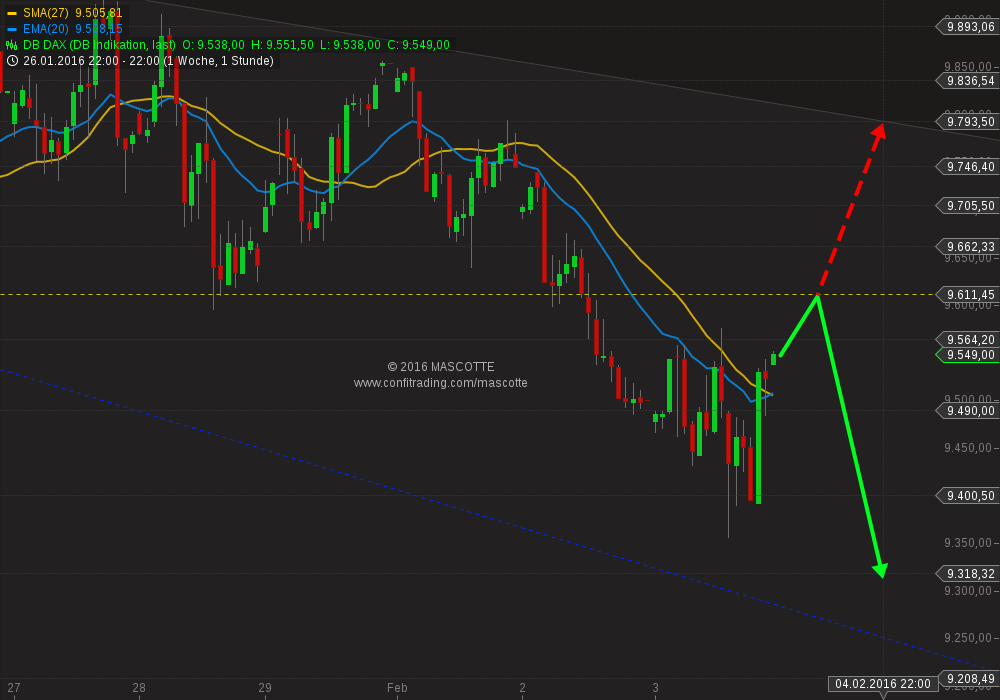Click the date label 29 on time axis
Viewport: 1000px width, 700px height.
coord(265,688)
